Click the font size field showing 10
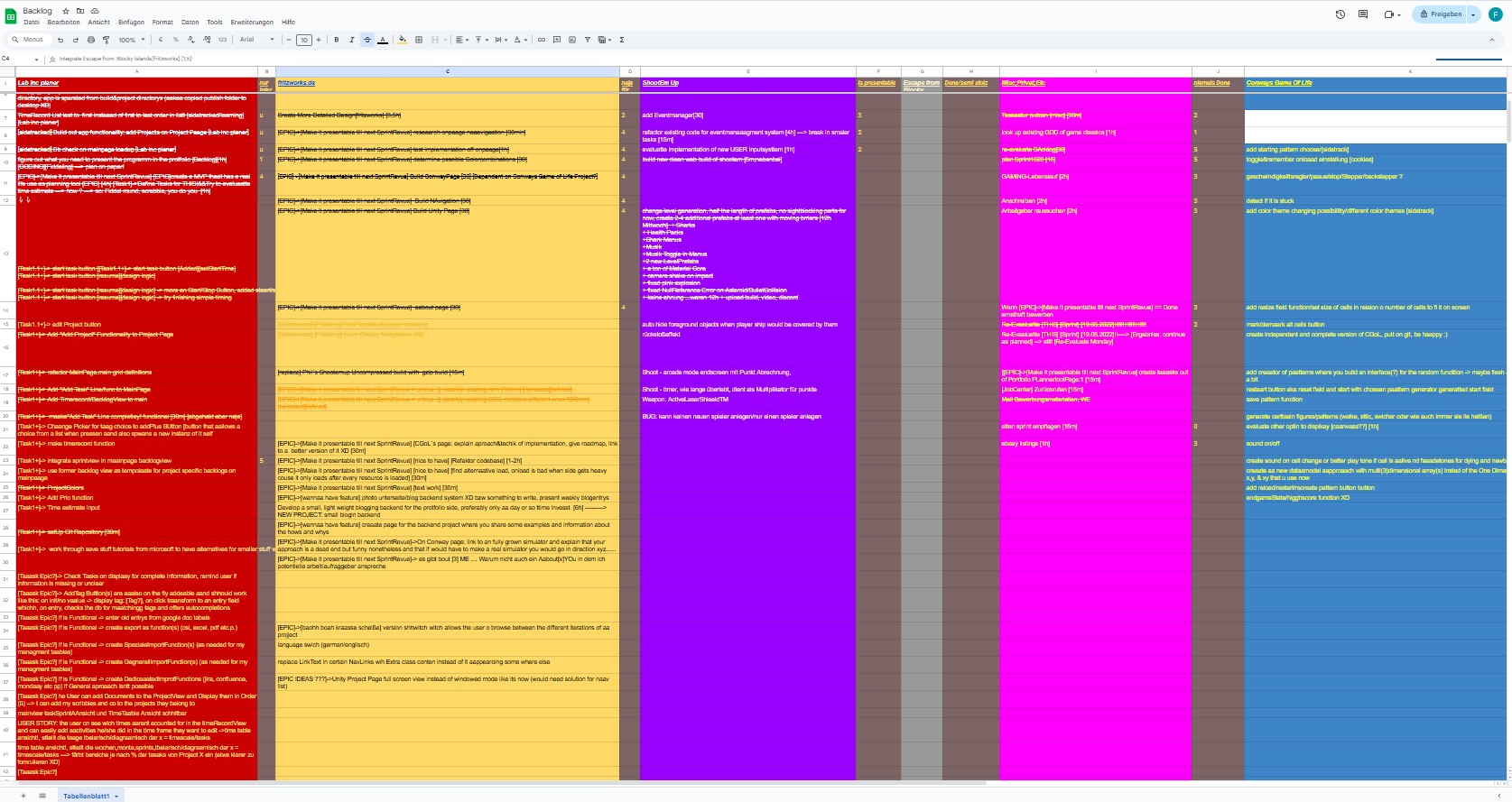Viewport: 1512px width, 802px height. coord(304,40)
